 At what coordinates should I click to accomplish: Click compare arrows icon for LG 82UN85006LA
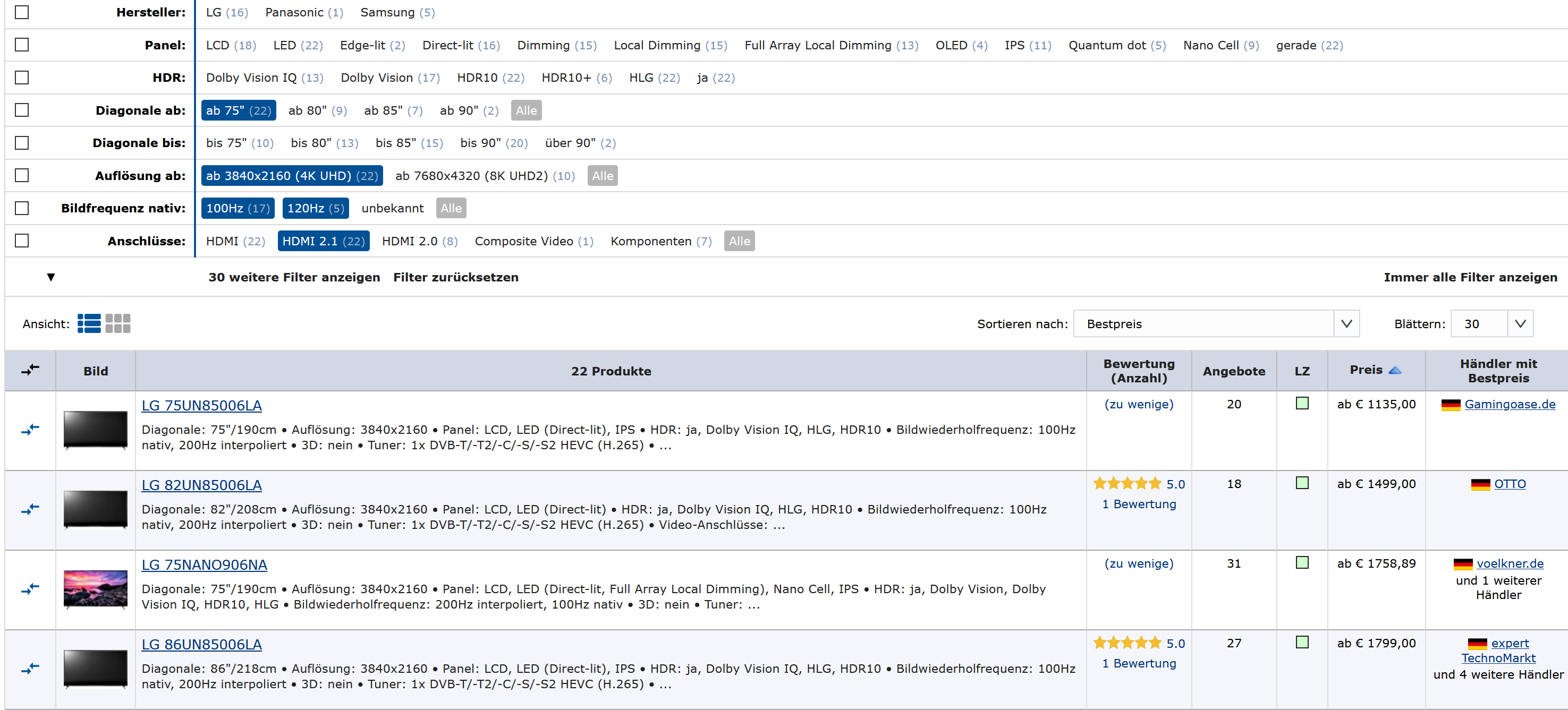click(30, 510)
